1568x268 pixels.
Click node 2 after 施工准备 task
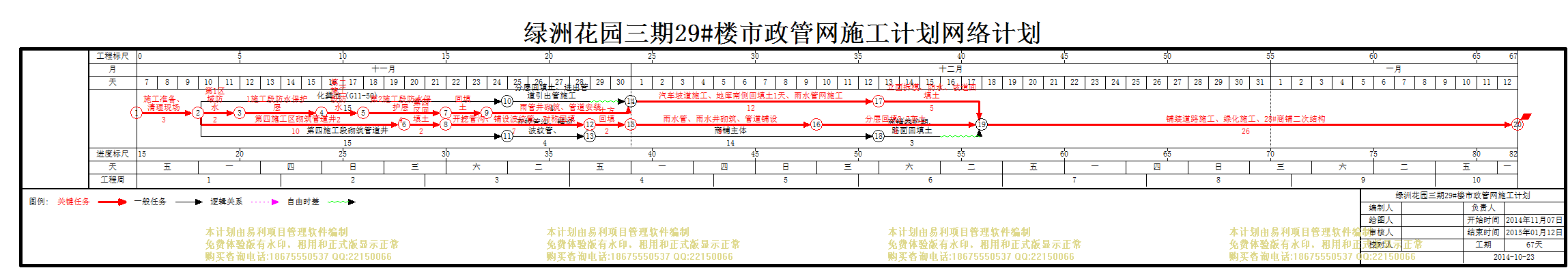pyautogui.click(x=198, y=113)
